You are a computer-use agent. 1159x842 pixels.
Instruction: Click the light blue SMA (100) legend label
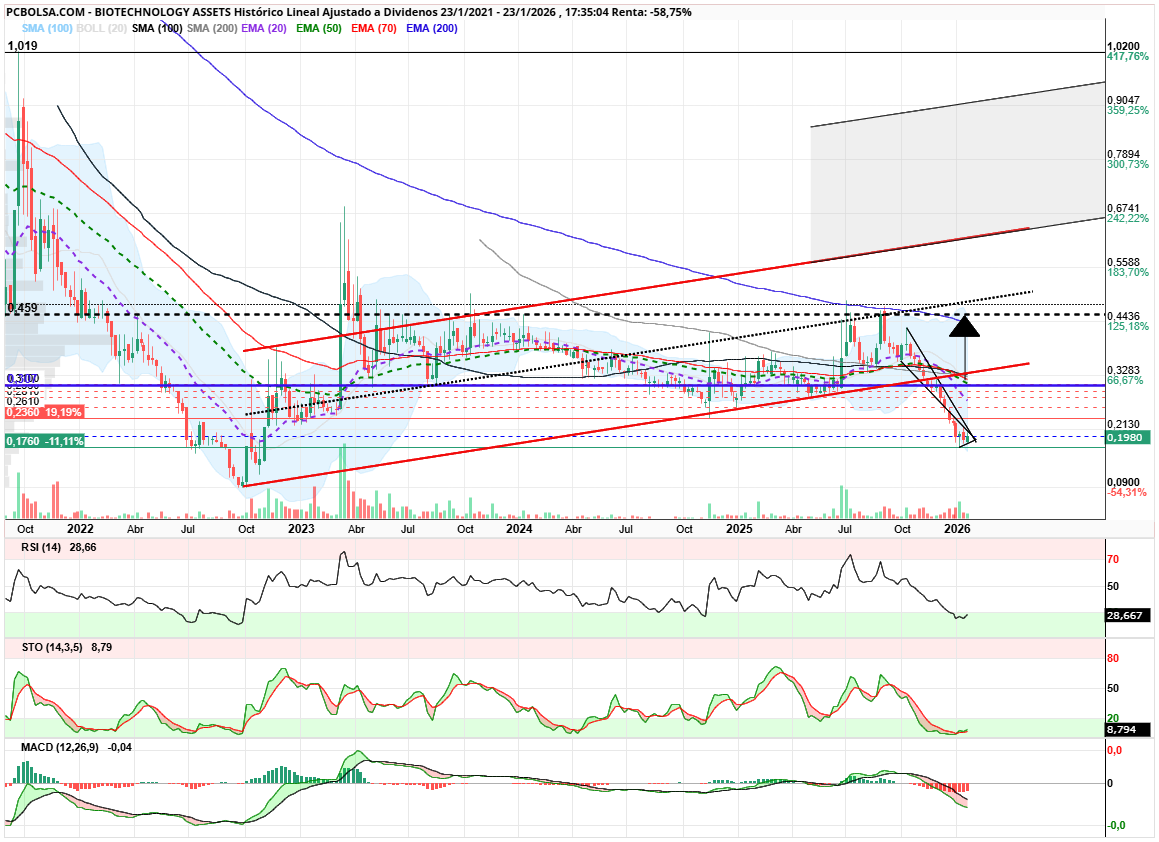click(x=47, y=28)
